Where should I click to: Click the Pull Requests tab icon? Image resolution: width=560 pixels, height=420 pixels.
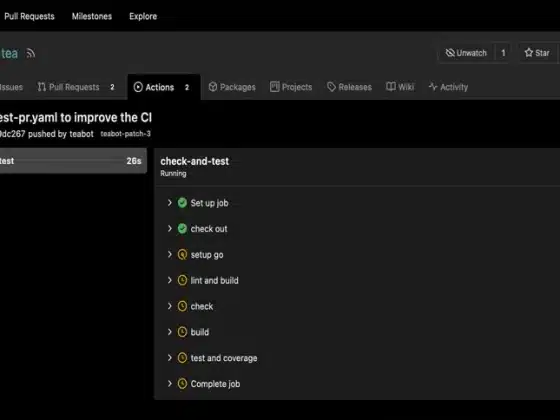tap(42, 87)
